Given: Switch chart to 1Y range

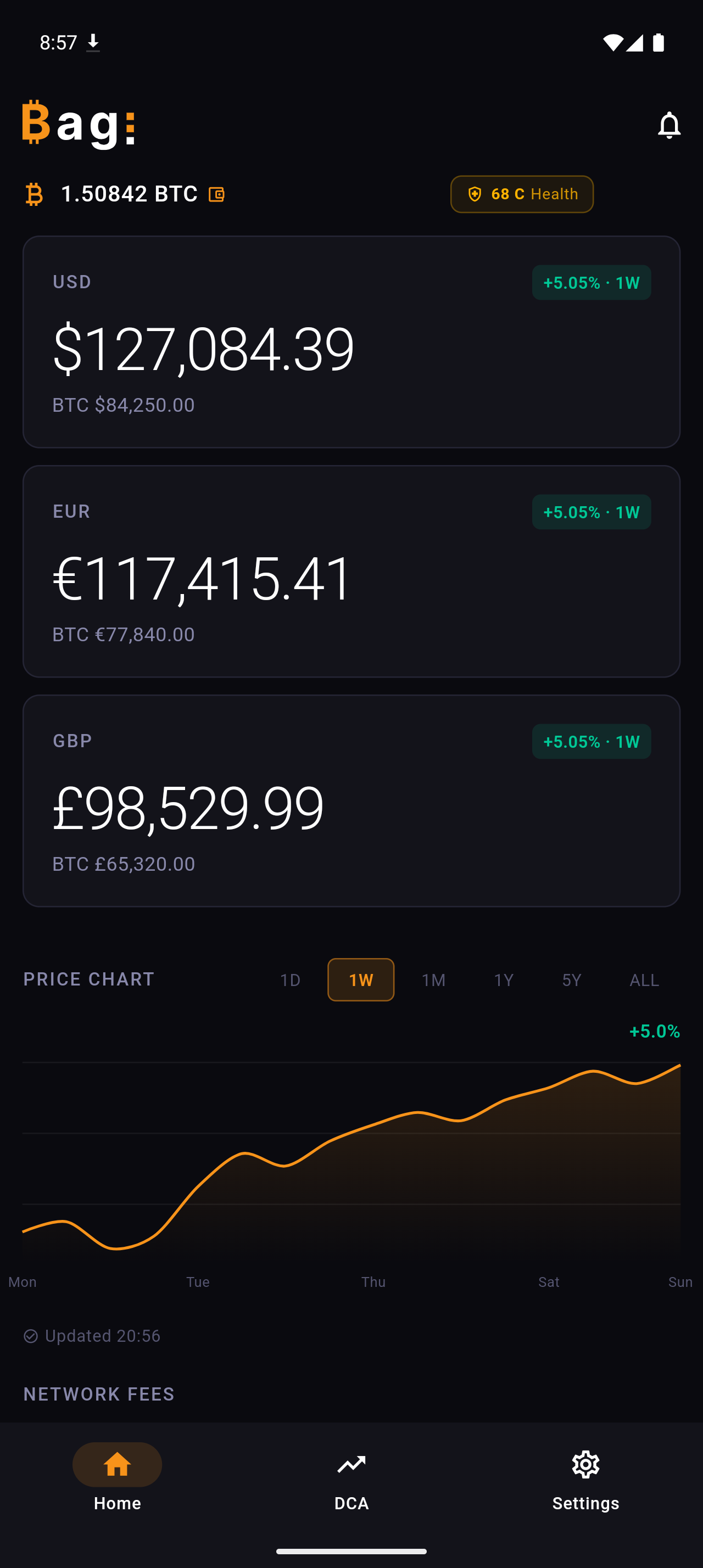Looking at the screenshot, I should point(504,980).
